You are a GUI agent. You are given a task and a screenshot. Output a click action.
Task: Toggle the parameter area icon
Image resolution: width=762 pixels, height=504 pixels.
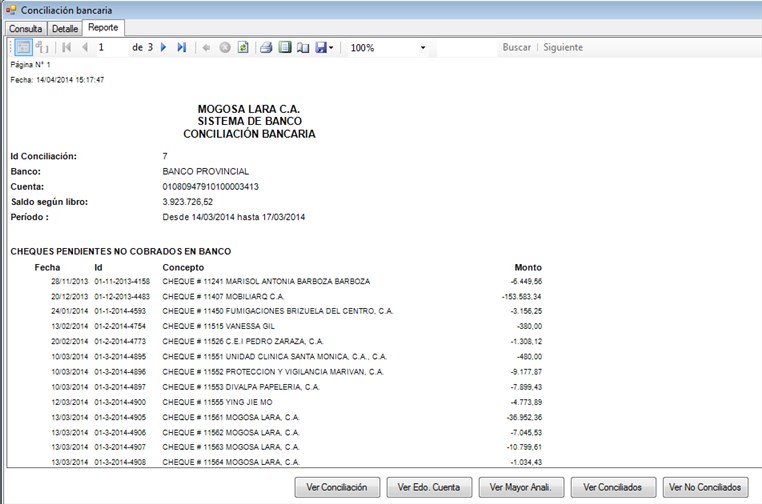(x=42, y=48)
